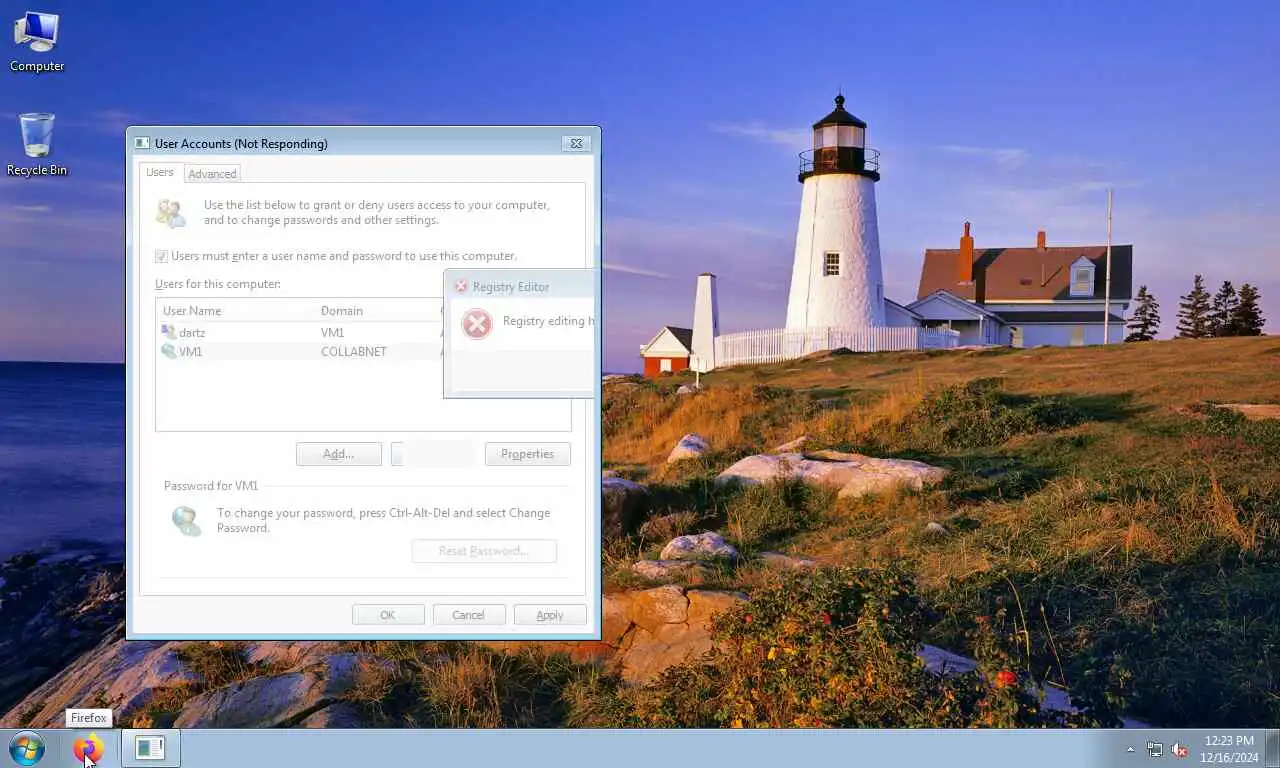Viewport: 1280px width, 768px height.
Task: Select the Users tab
Action: [x=160, y=172]
